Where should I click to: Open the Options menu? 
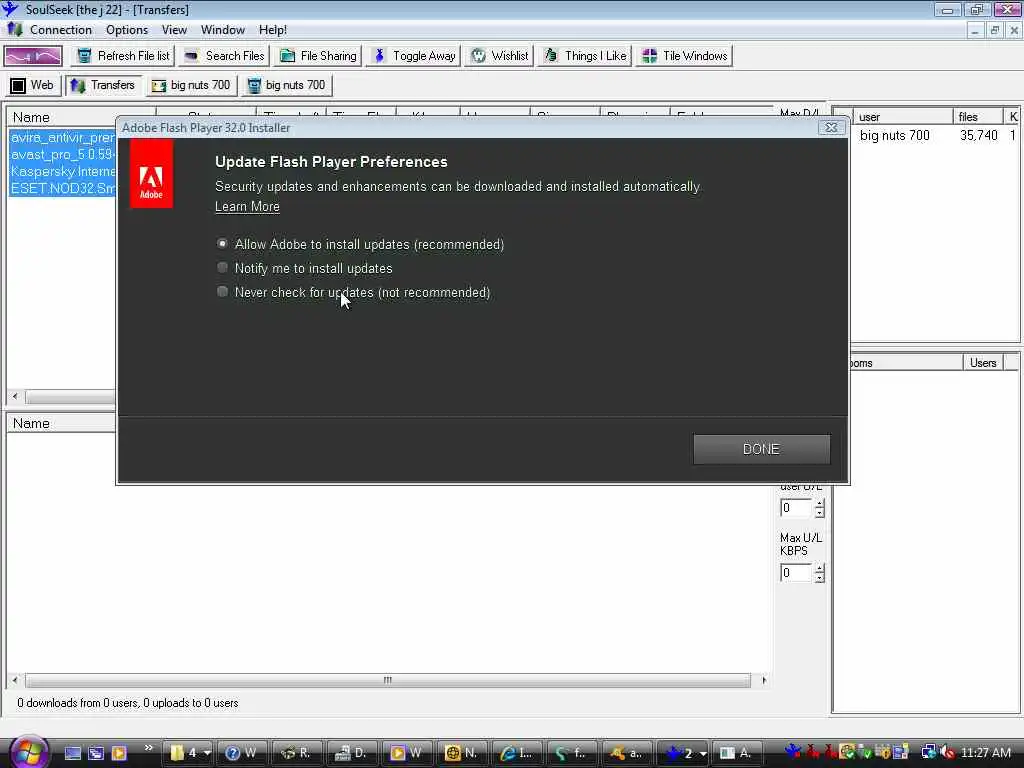click(127, 30)
